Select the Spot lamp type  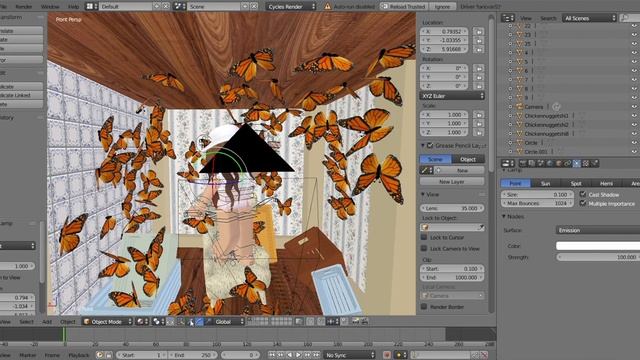point(576,183)
